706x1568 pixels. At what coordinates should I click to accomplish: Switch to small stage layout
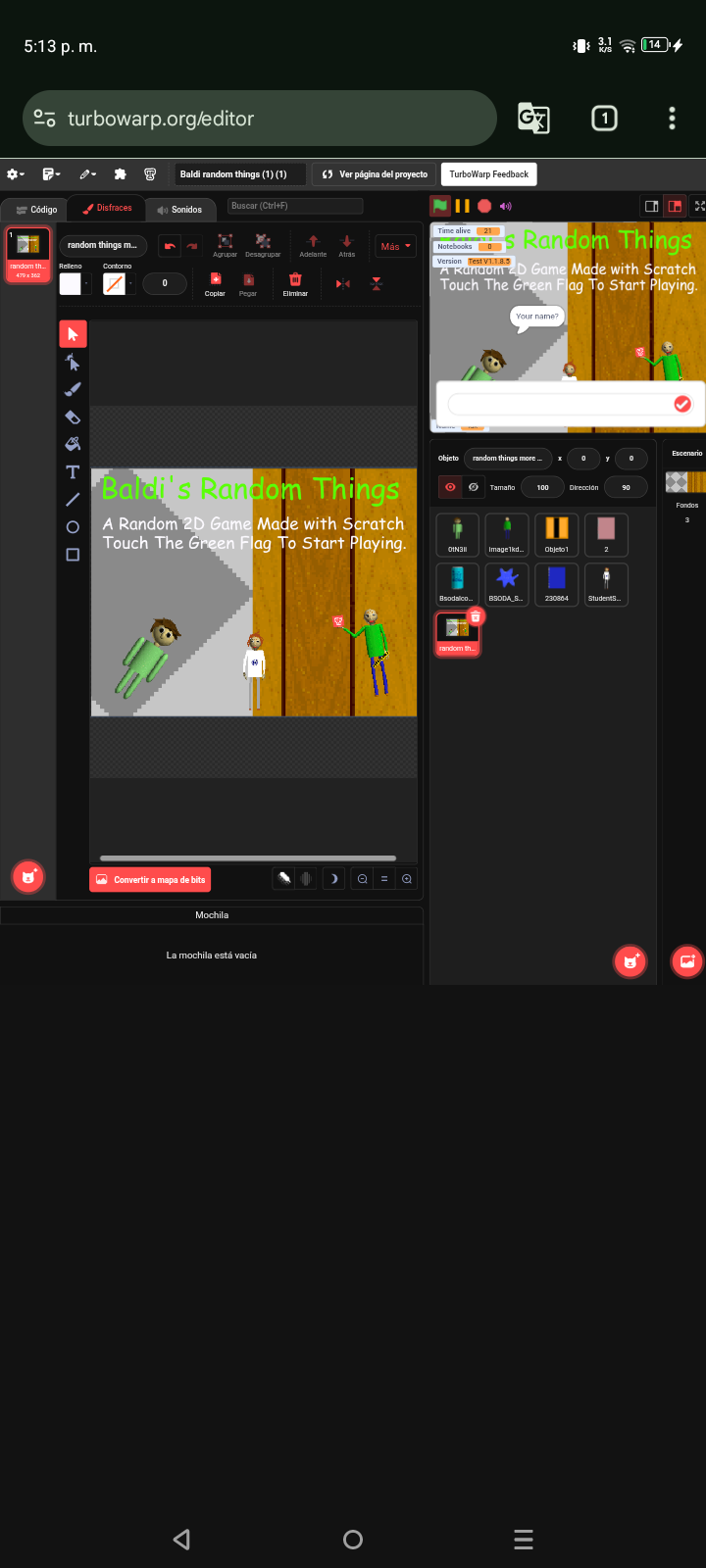(651, 206)
